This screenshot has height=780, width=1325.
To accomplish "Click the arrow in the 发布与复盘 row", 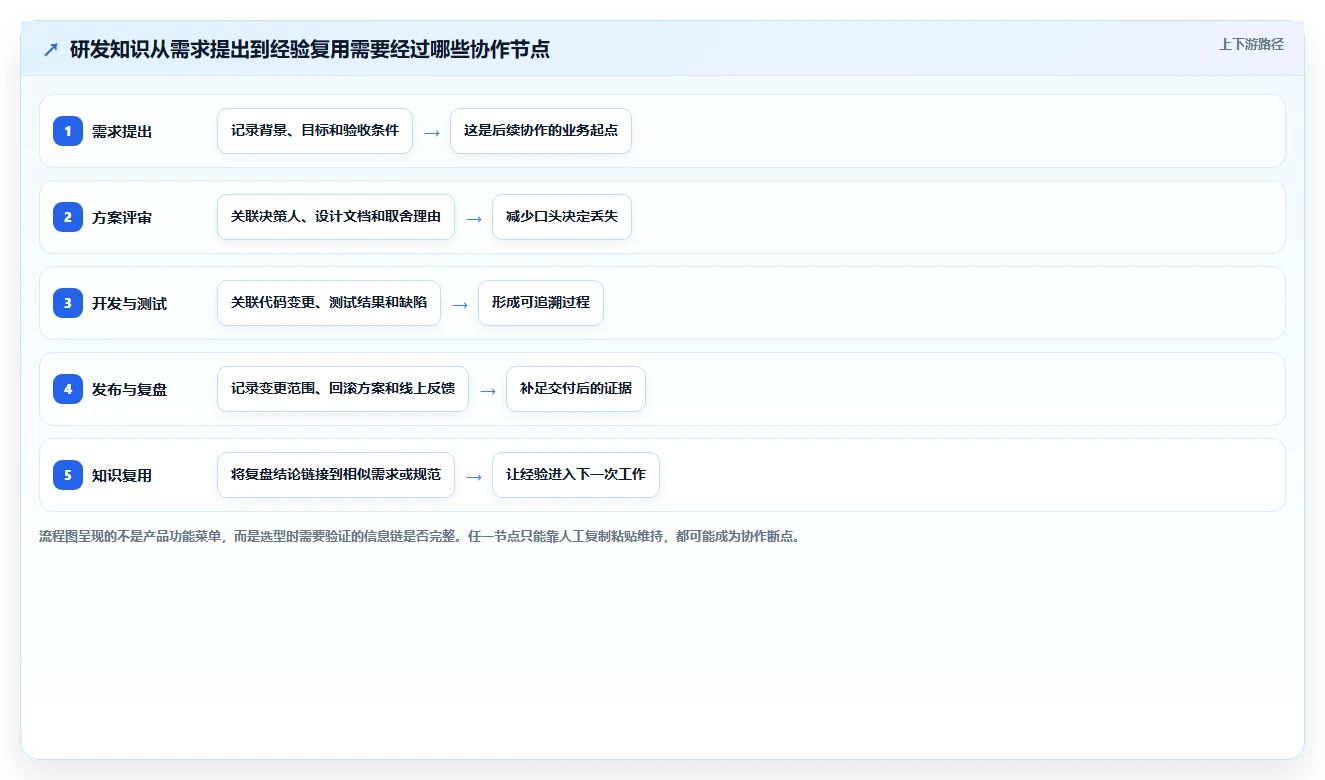I will point(488,390).
